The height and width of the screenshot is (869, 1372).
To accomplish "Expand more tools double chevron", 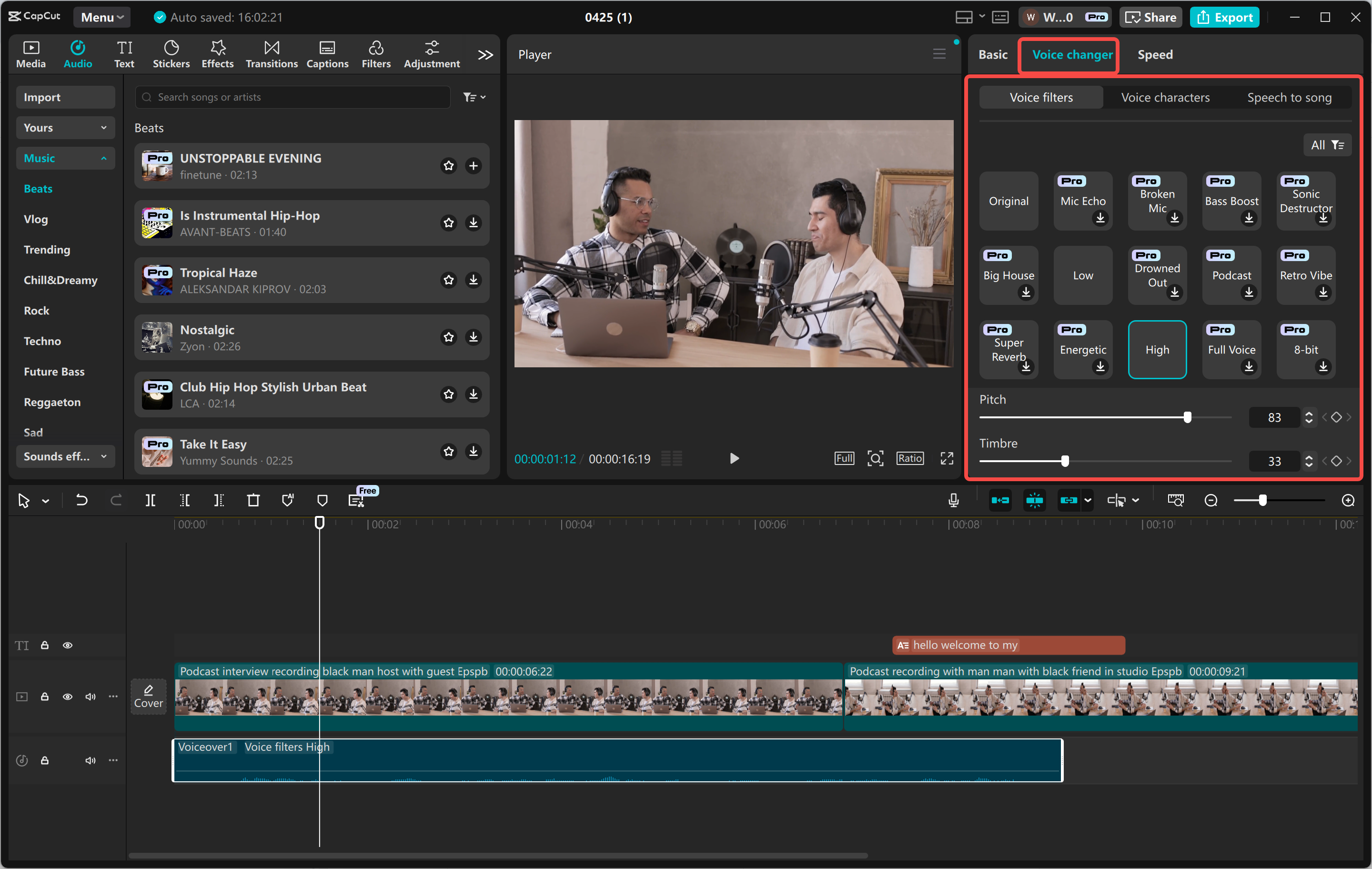I will [485, 55].
